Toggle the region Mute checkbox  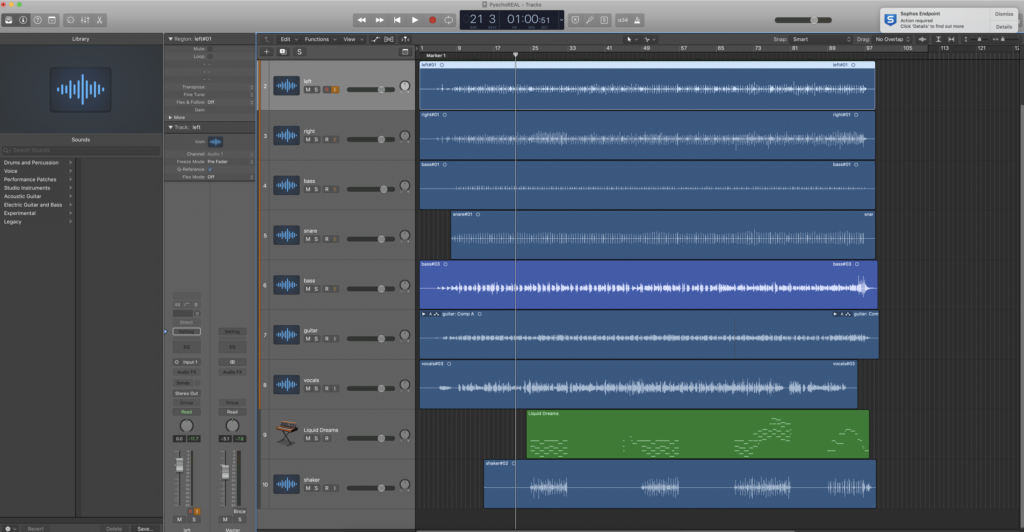click(x=210, y=49)
